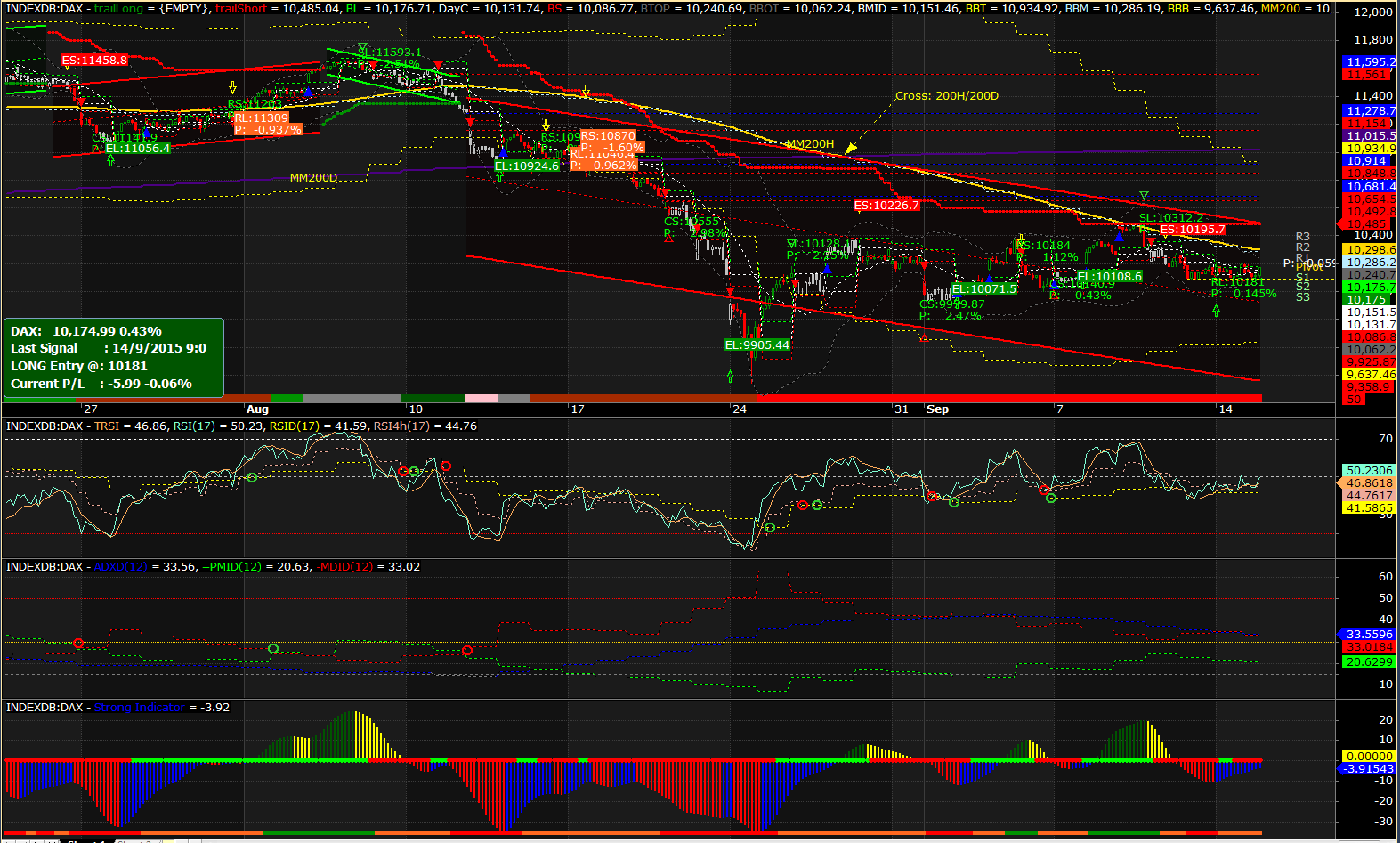This screenshot has height=843, width=1400.
Task: Click the 11,015.5 purple price axis label
Action: pyautogui.click(x=1371, y=136)
